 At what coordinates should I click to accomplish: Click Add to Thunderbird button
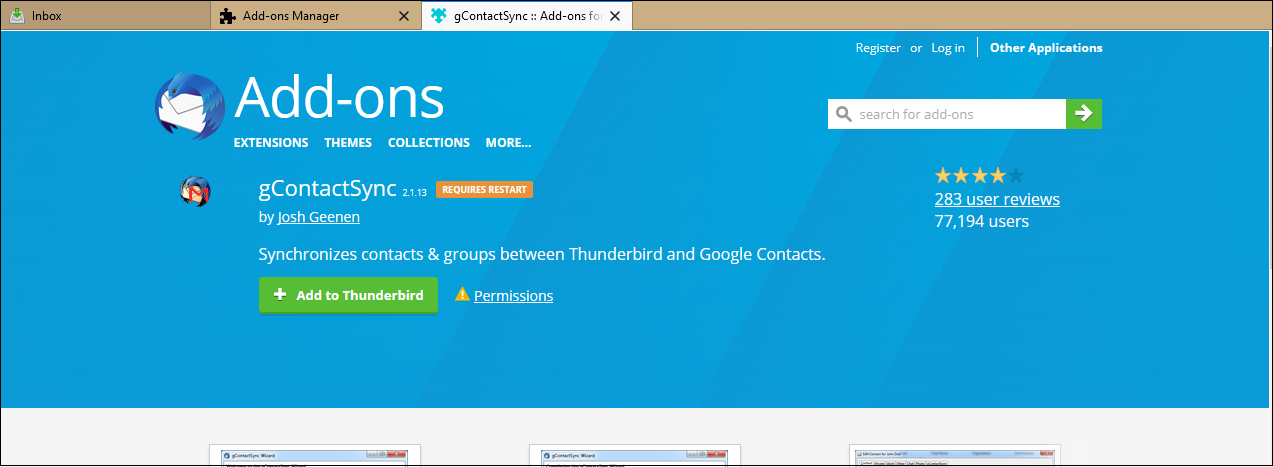(x=348, y=295)
